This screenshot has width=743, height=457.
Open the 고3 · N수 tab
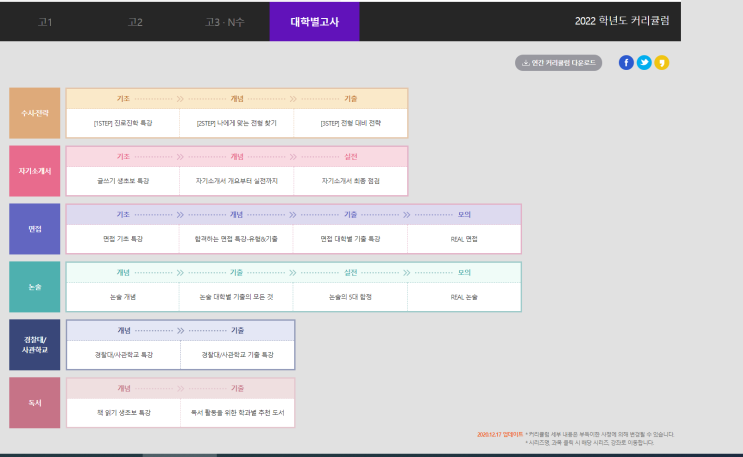225,22
